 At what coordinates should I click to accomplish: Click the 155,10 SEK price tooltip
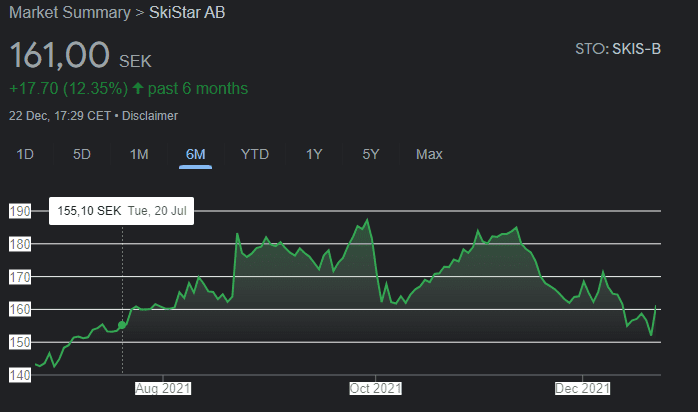[x=122, y=211]
